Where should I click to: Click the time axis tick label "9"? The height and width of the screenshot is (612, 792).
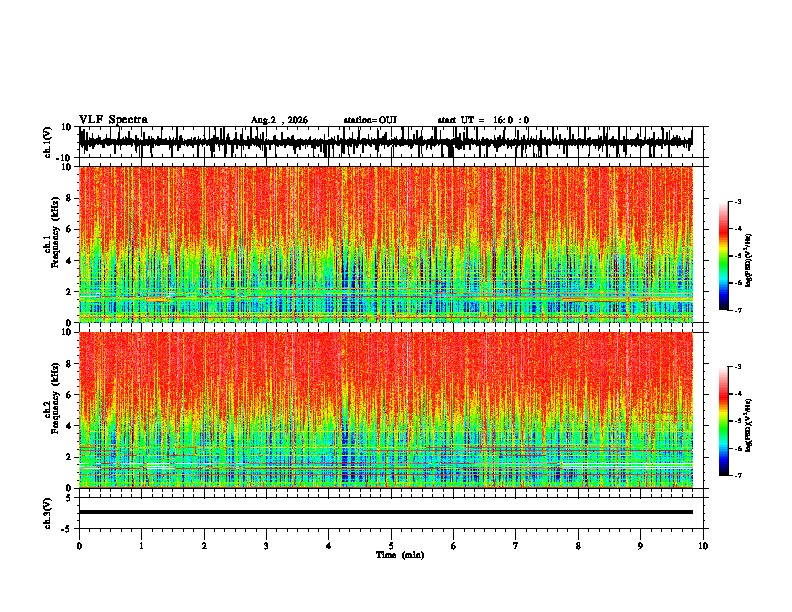tap(640, 546)
